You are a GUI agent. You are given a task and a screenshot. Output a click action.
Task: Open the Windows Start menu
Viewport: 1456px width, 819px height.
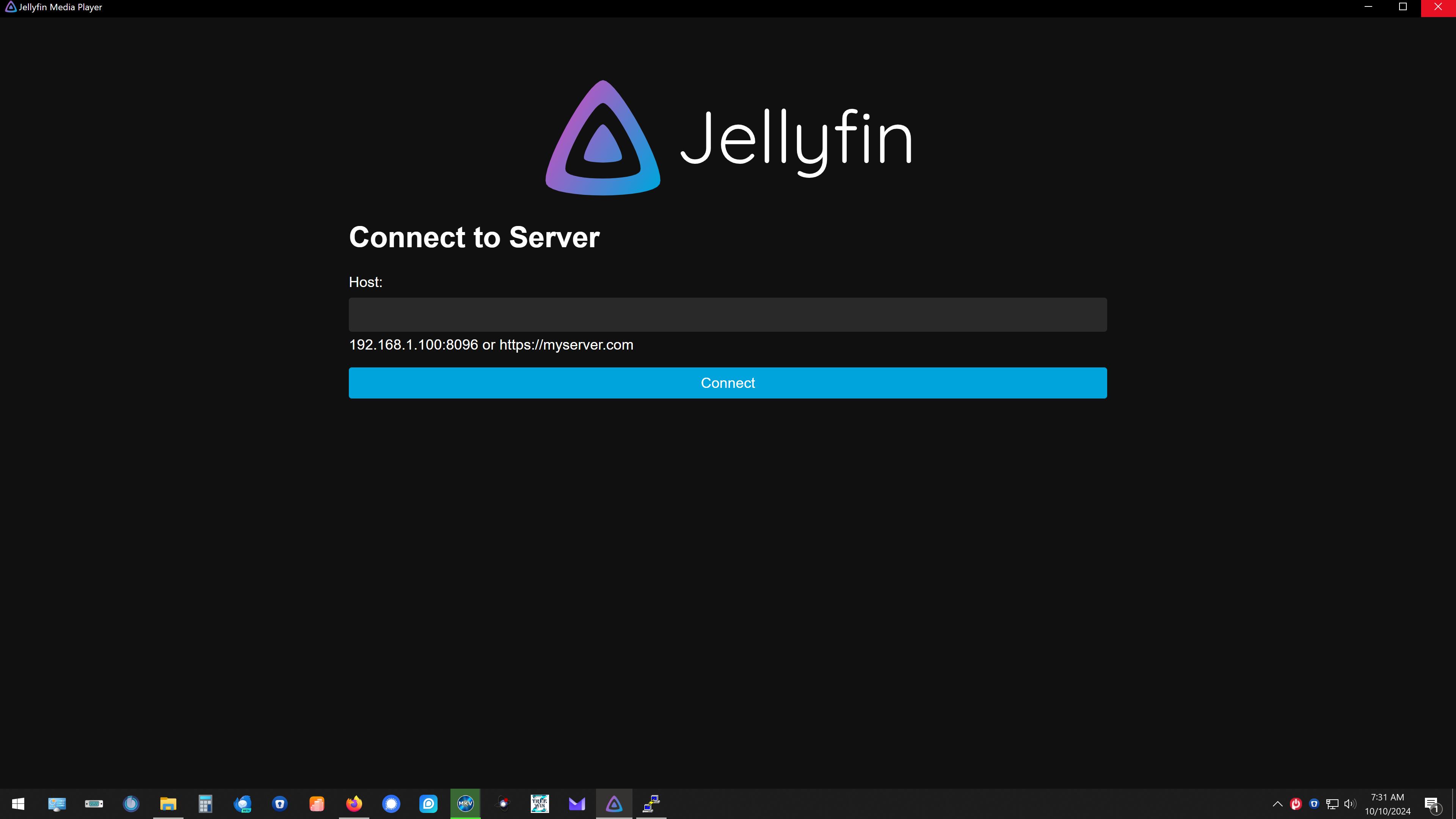(18, 803)
